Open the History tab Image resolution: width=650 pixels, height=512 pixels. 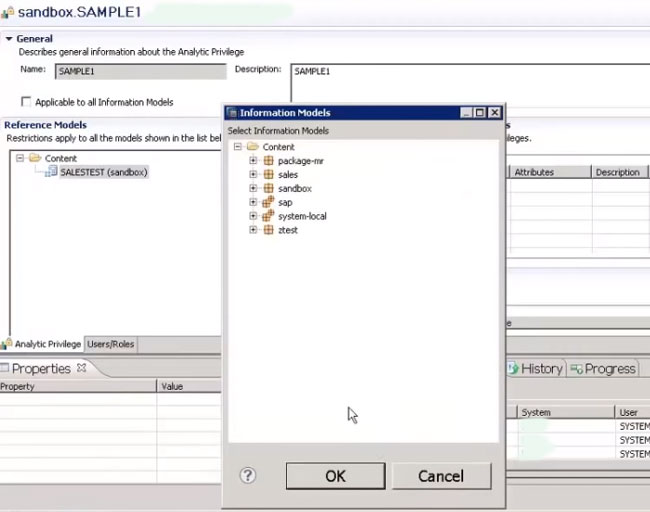click(x=536, y=369)
